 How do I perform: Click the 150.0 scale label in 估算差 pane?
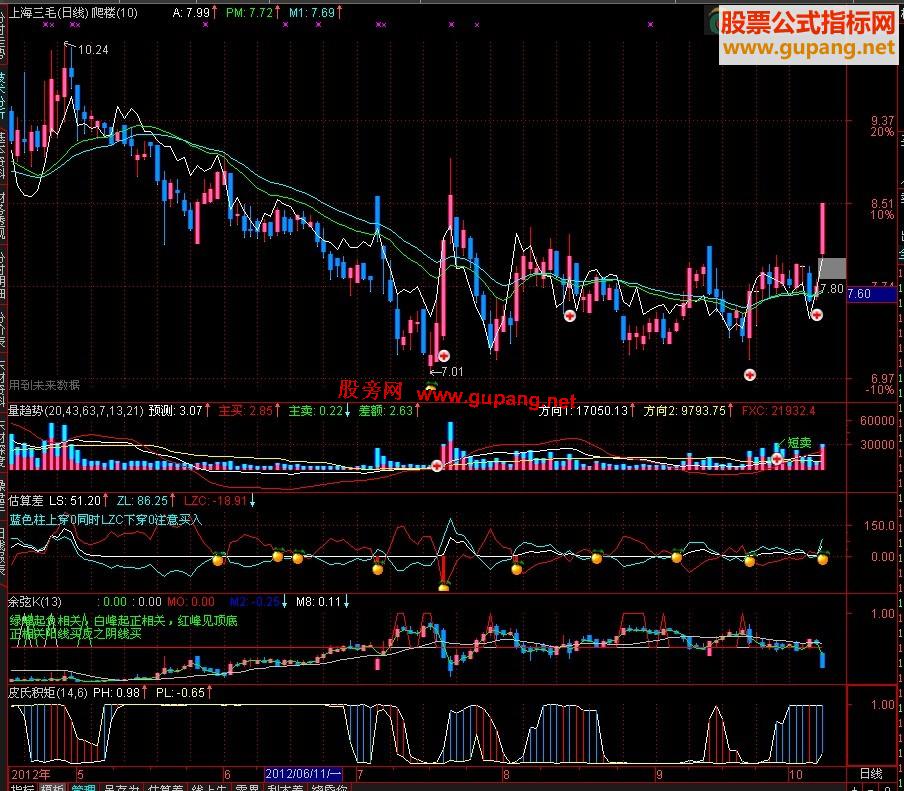(879, 525)
